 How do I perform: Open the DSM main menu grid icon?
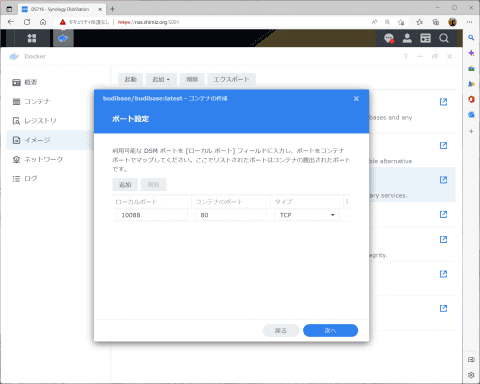point(32,38)
